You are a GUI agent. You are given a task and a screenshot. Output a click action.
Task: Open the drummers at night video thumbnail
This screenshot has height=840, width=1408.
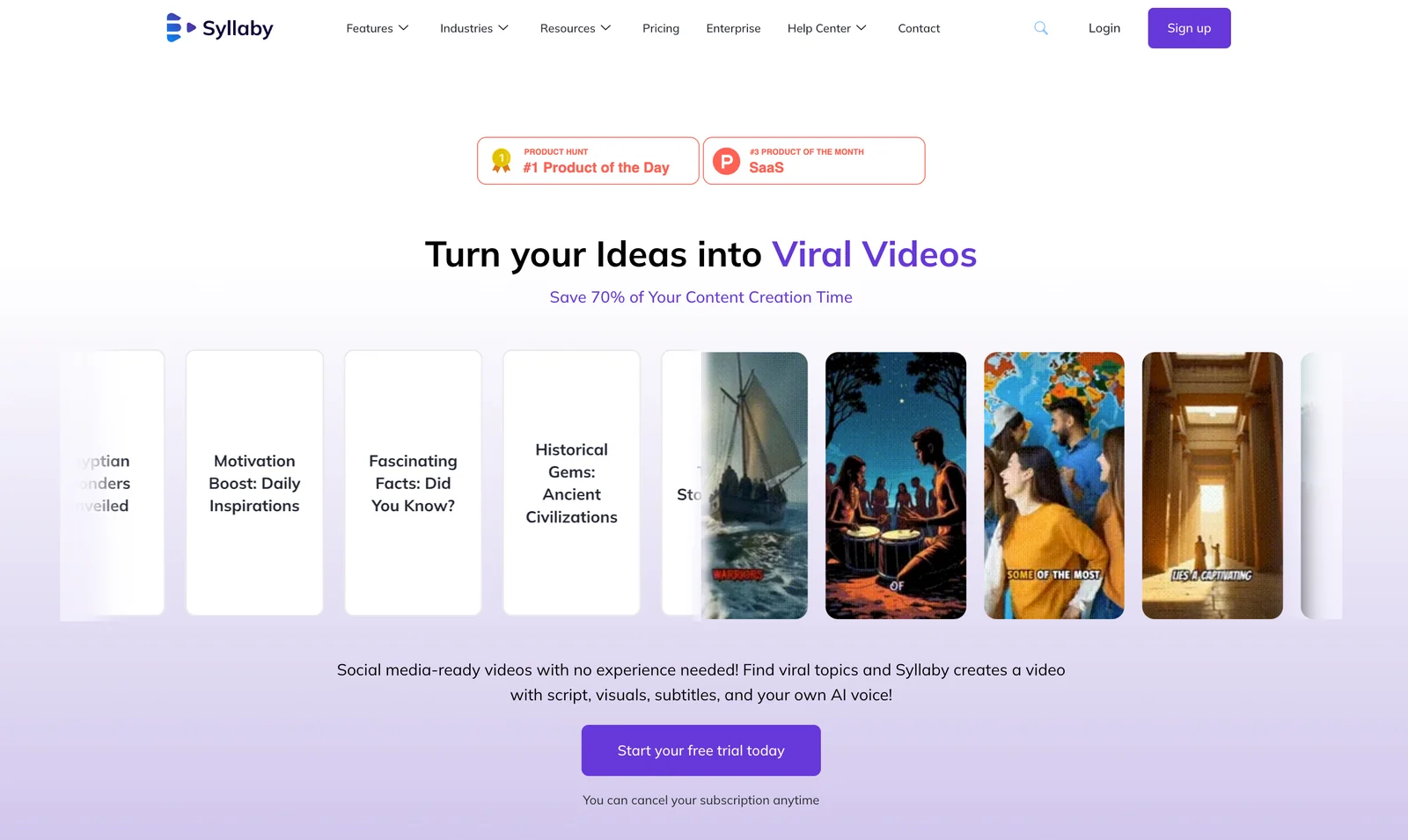click(896, 486)
